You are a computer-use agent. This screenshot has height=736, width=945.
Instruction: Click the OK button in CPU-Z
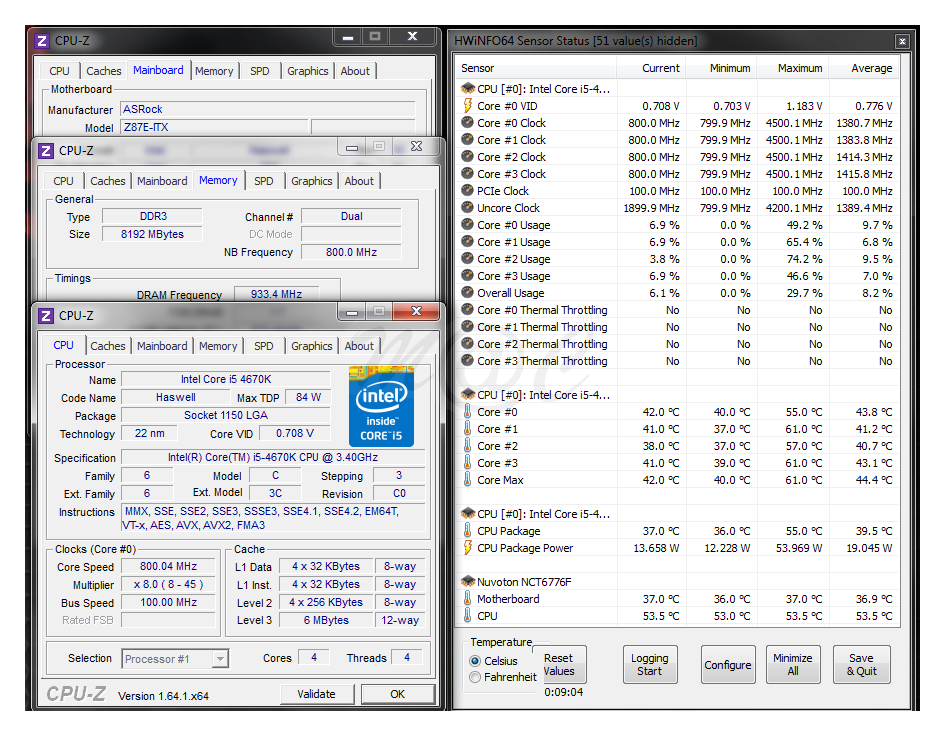[397, 694]
